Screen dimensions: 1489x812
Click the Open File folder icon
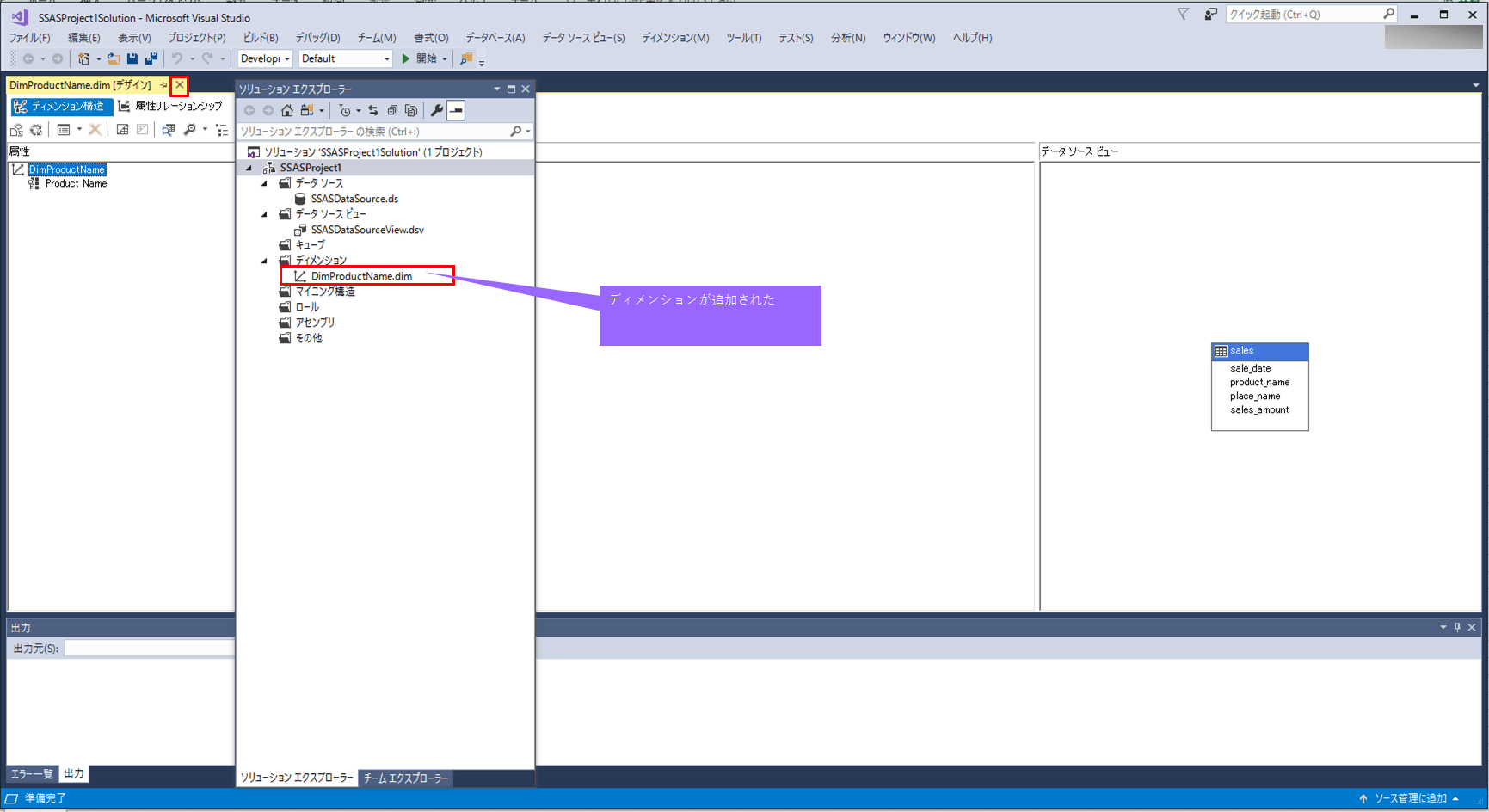(114, 58)
